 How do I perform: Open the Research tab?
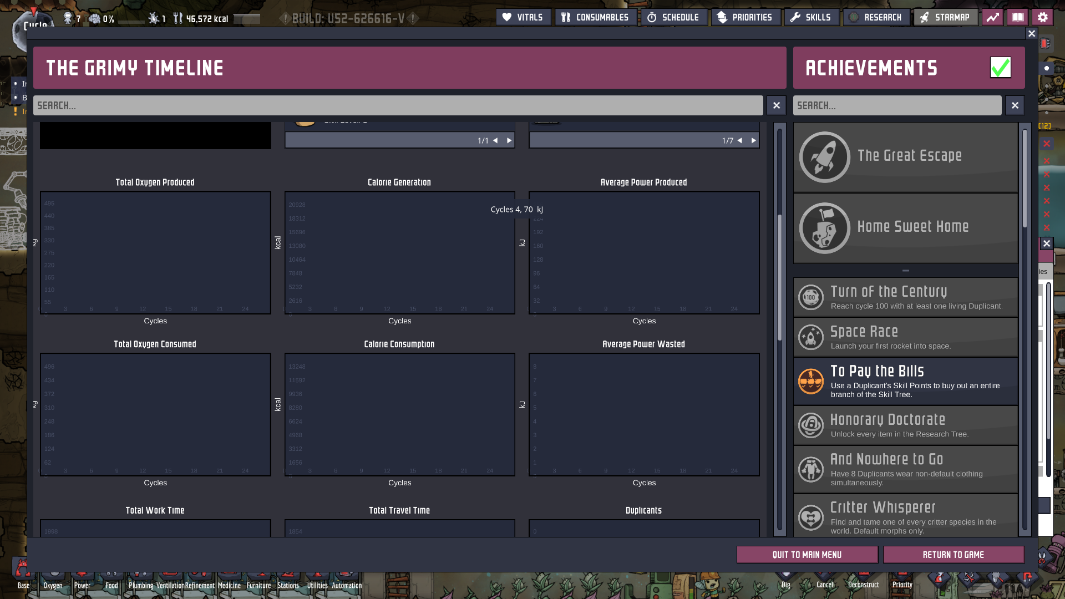(x=875, y=17)
